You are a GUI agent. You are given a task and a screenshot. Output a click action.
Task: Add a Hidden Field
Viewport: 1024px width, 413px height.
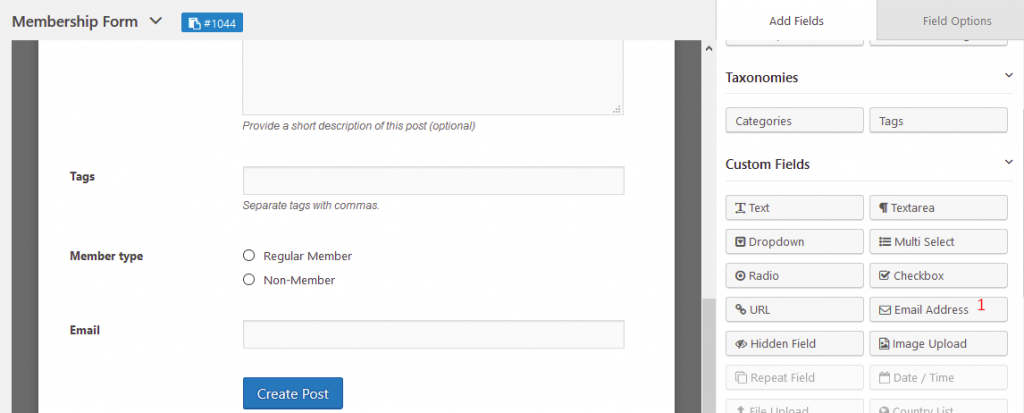click(x=795, y=344)
